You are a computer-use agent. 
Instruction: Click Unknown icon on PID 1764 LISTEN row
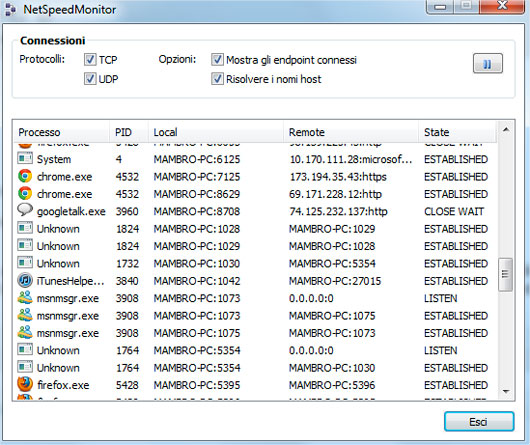coord(25,350)
